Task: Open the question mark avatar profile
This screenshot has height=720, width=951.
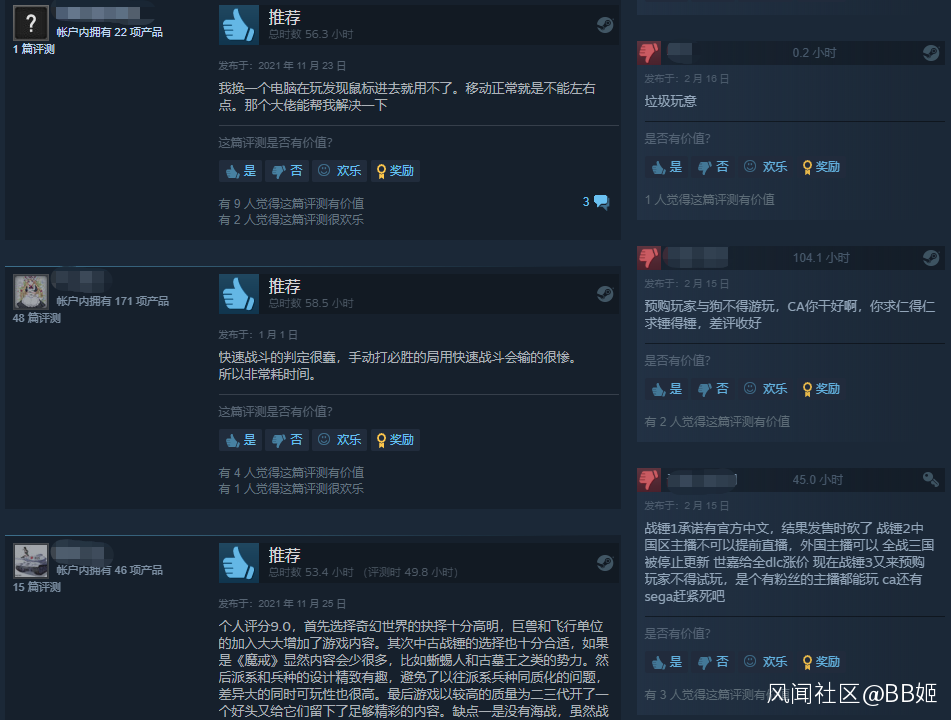Action: pos(31,23)
